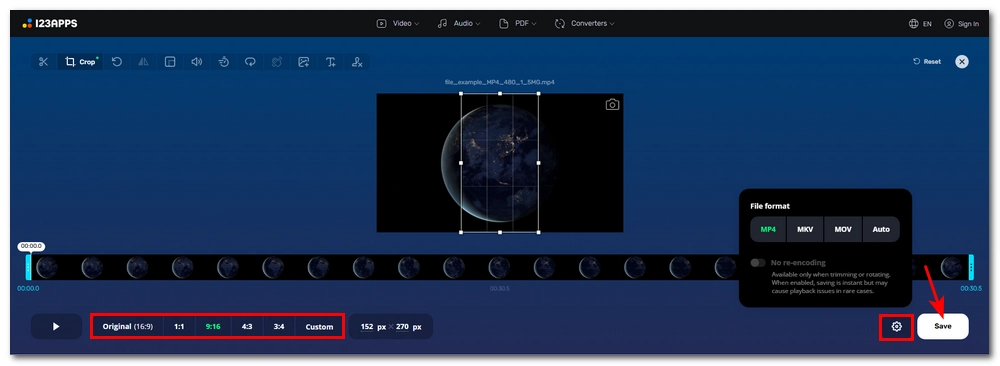Click the right timeline trim handle
The height and width of the screenshot is (366, 1000).
(971, 267)
